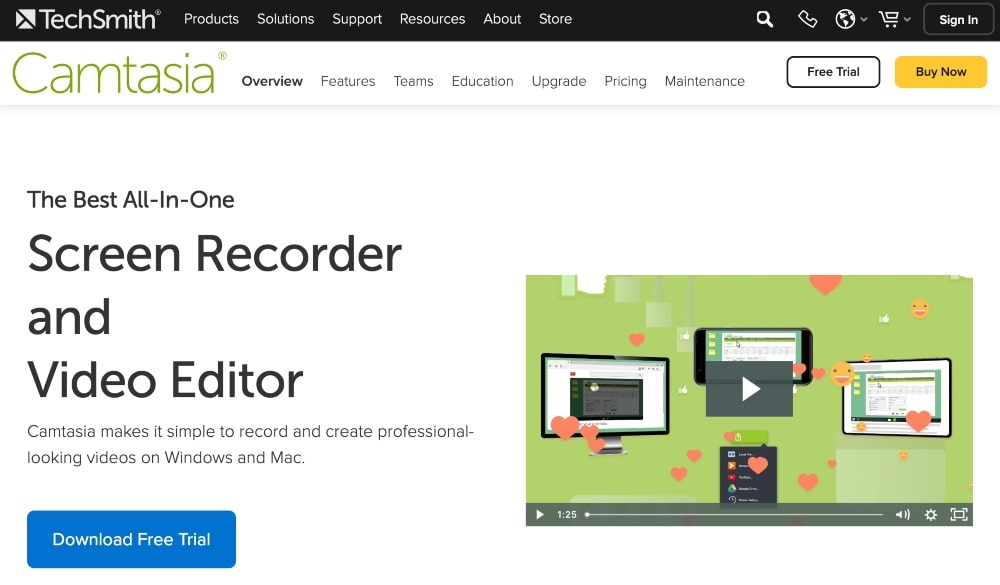The height and width of the screenshot is (585, 1000).
Task: Click the globe language selector icon
Action: [843, 19]
